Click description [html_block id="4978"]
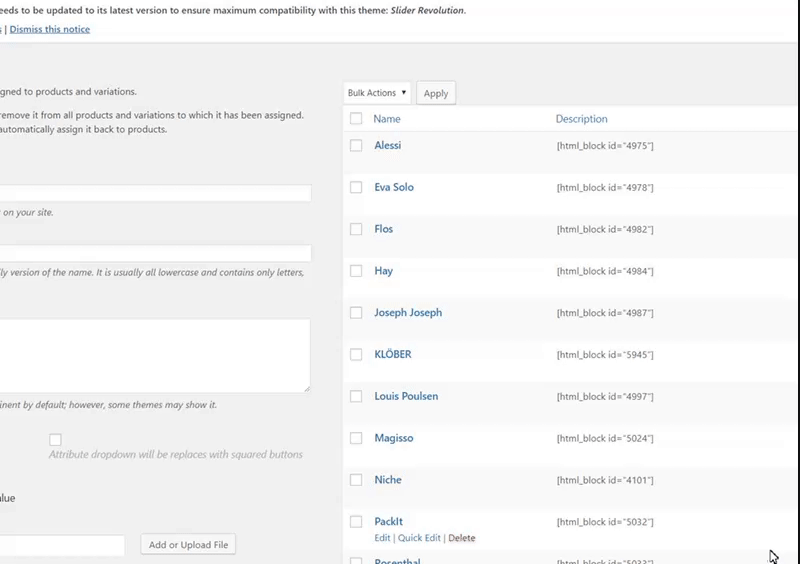Image resolution: width=800 pixels, height=564 pixels. pyautogui.click(x=605, y=188)
